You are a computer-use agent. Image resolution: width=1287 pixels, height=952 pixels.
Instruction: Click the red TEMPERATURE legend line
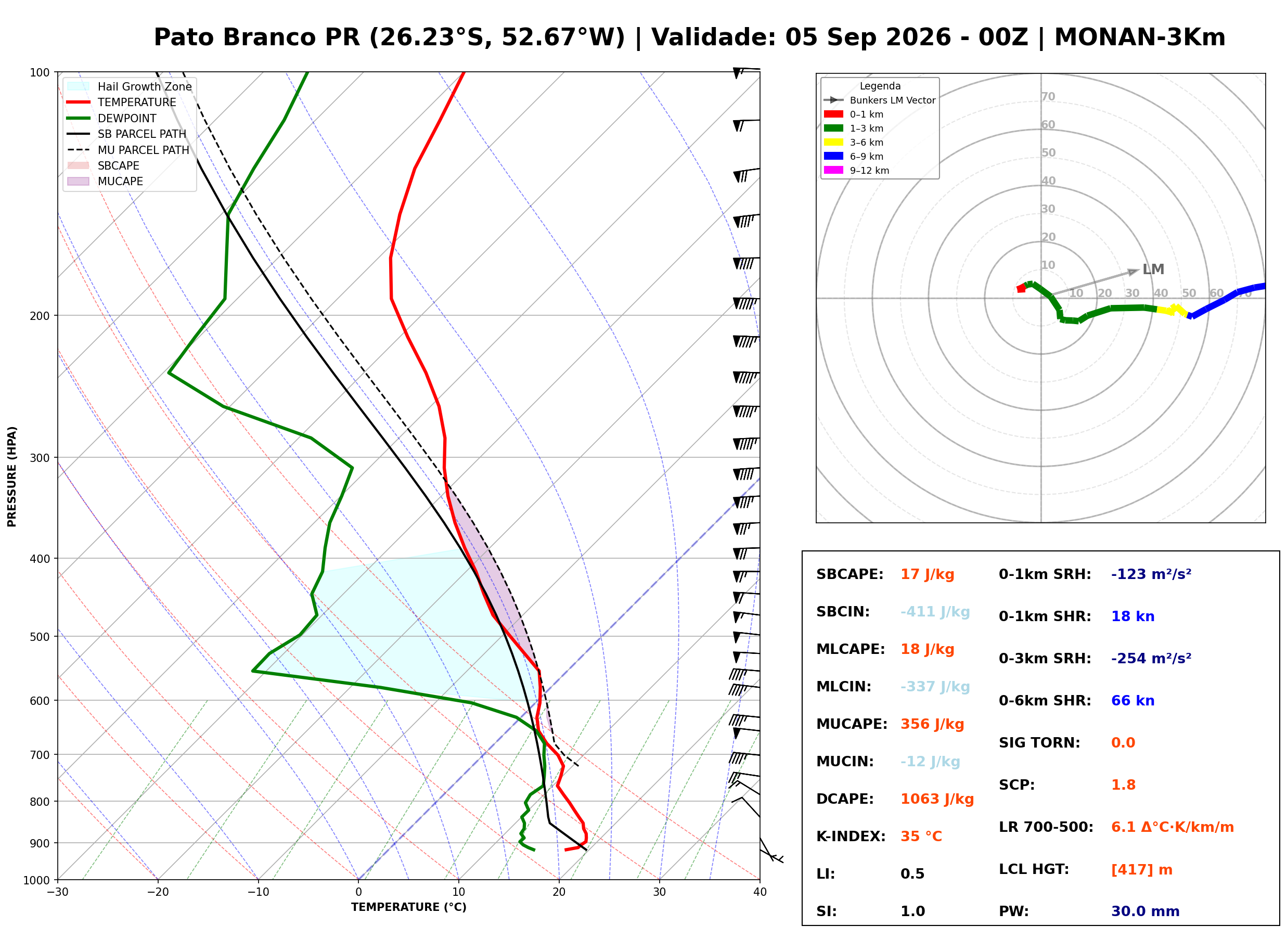(x=79, y=102)
